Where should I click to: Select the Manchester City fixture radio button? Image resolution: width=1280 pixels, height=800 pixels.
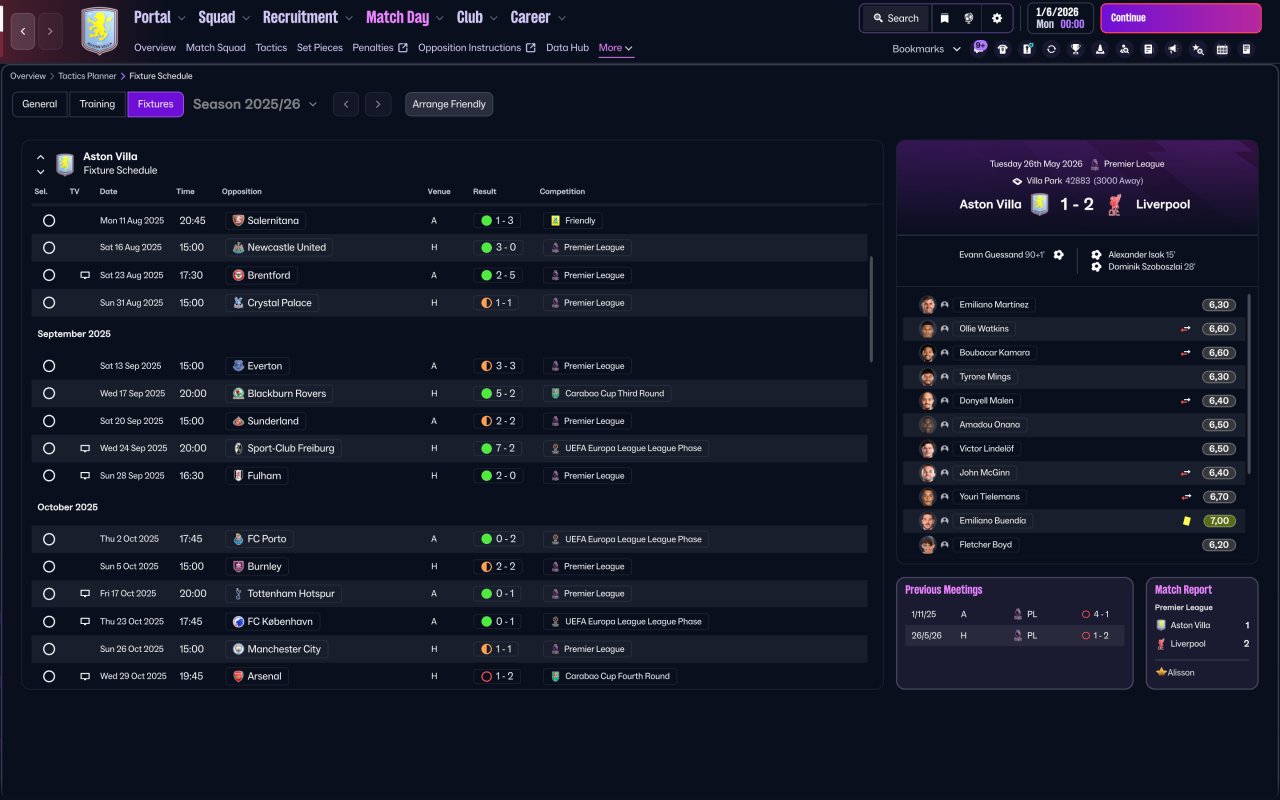click(x=49, y=649)
